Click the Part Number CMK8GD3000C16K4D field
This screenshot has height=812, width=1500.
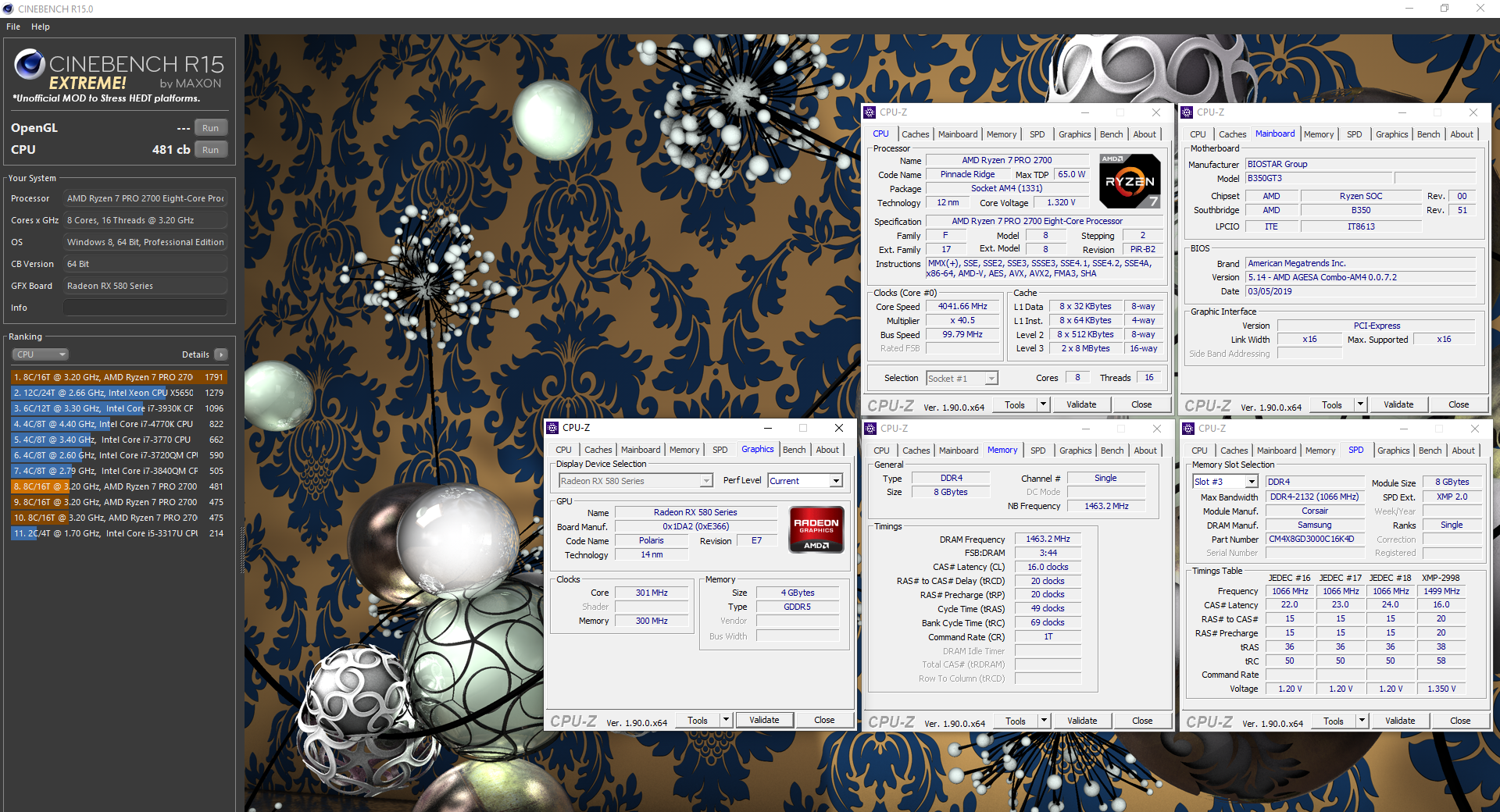pos(1315,540)
